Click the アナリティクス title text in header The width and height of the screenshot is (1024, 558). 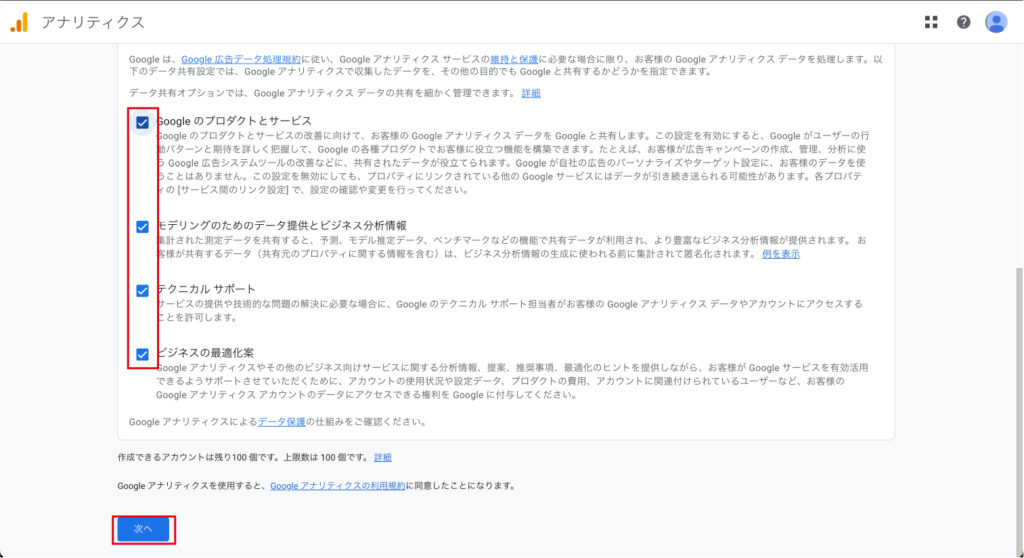(93, 22)
